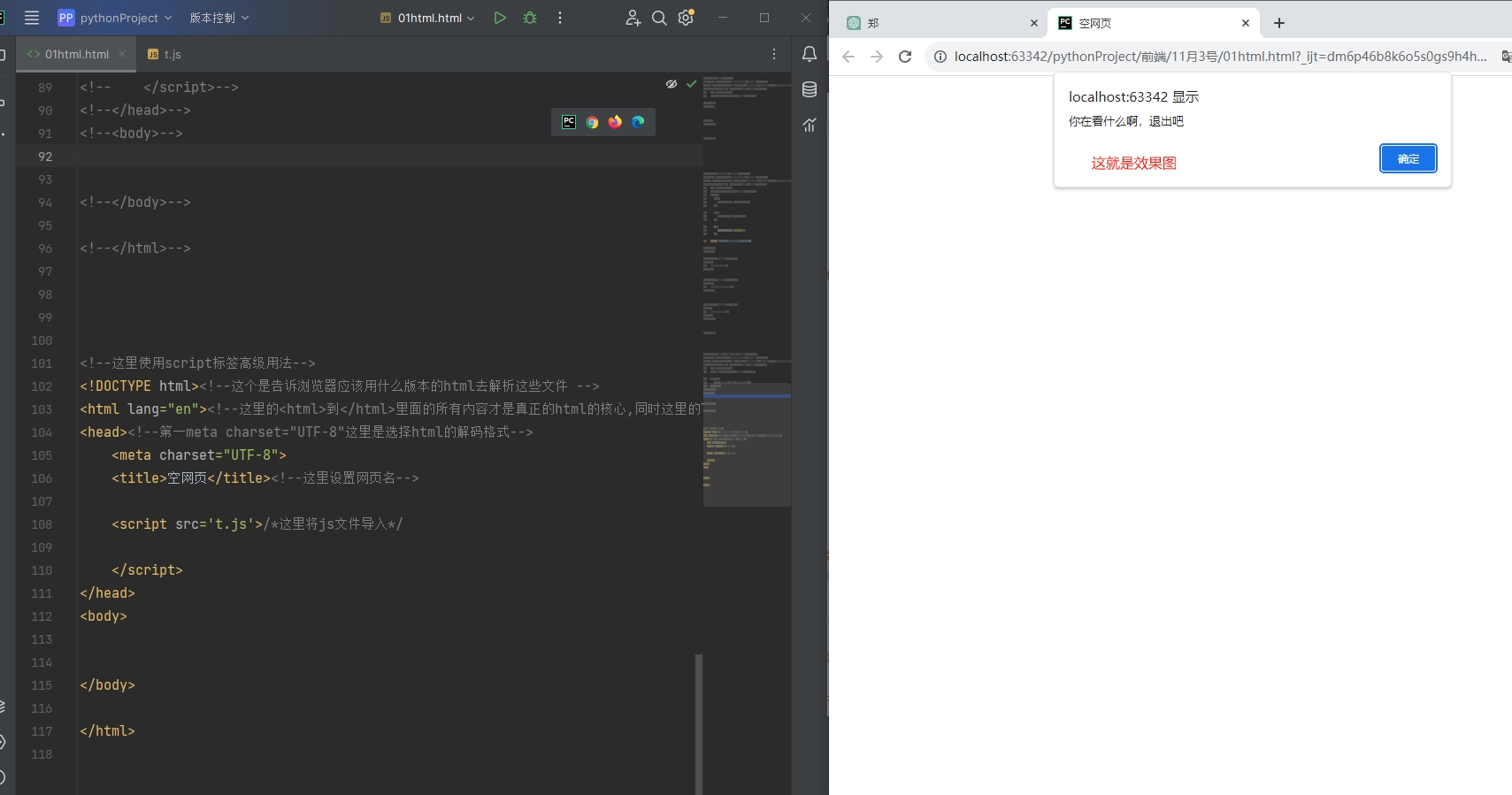
Task: Reload the browser page
Action: pos(905,57)
